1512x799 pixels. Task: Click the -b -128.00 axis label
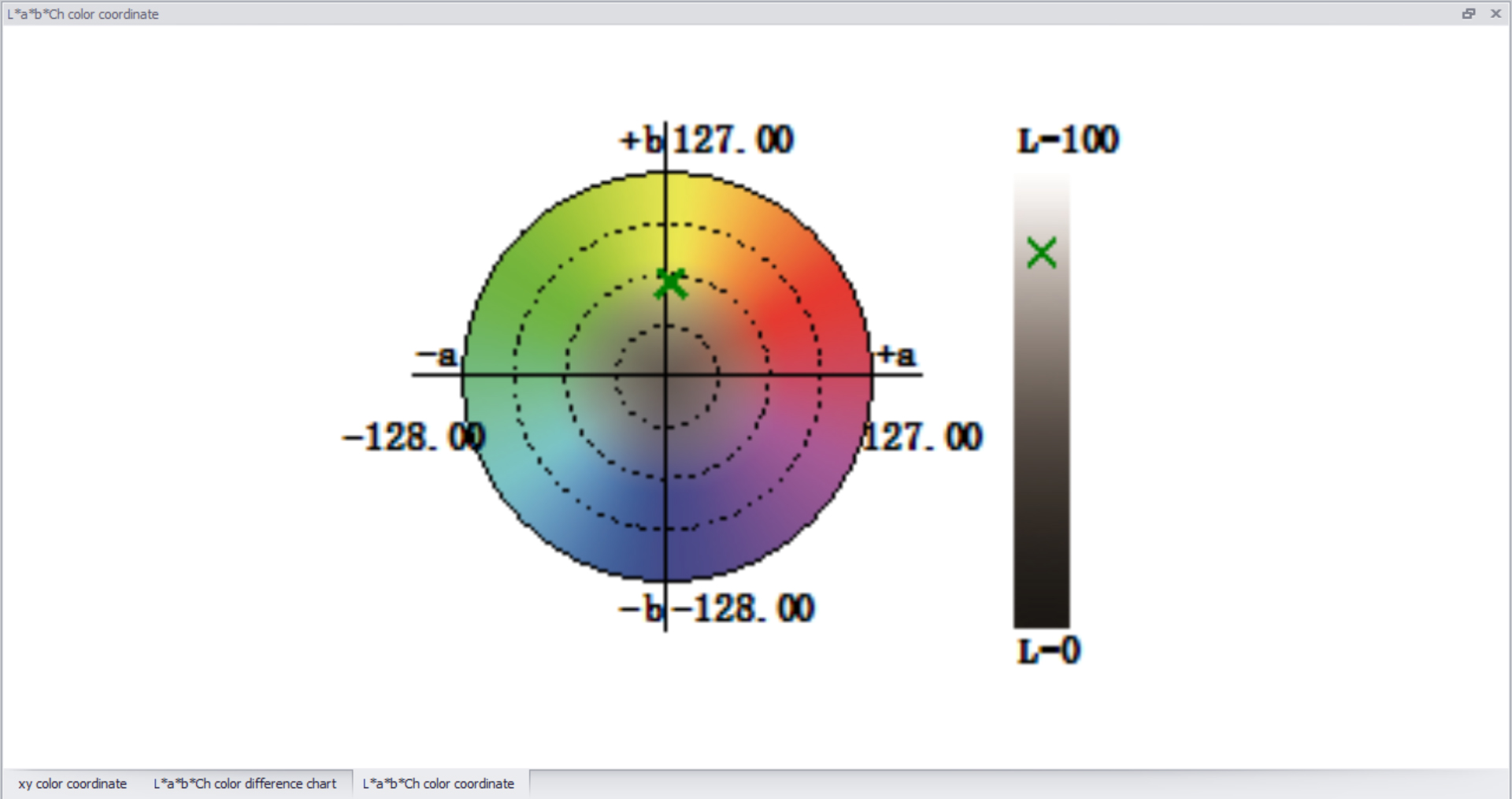(716, 609)
